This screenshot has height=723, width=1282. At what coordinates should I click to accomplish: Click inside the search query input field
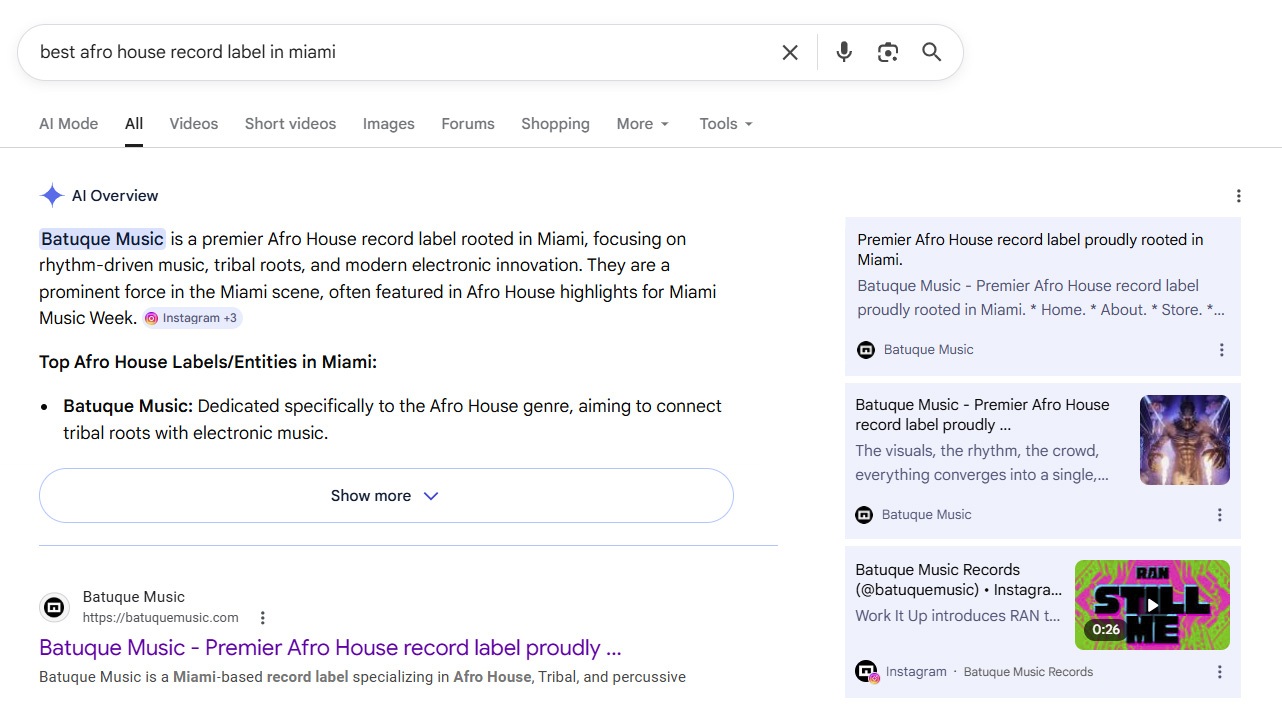click(x=400, y=52)
